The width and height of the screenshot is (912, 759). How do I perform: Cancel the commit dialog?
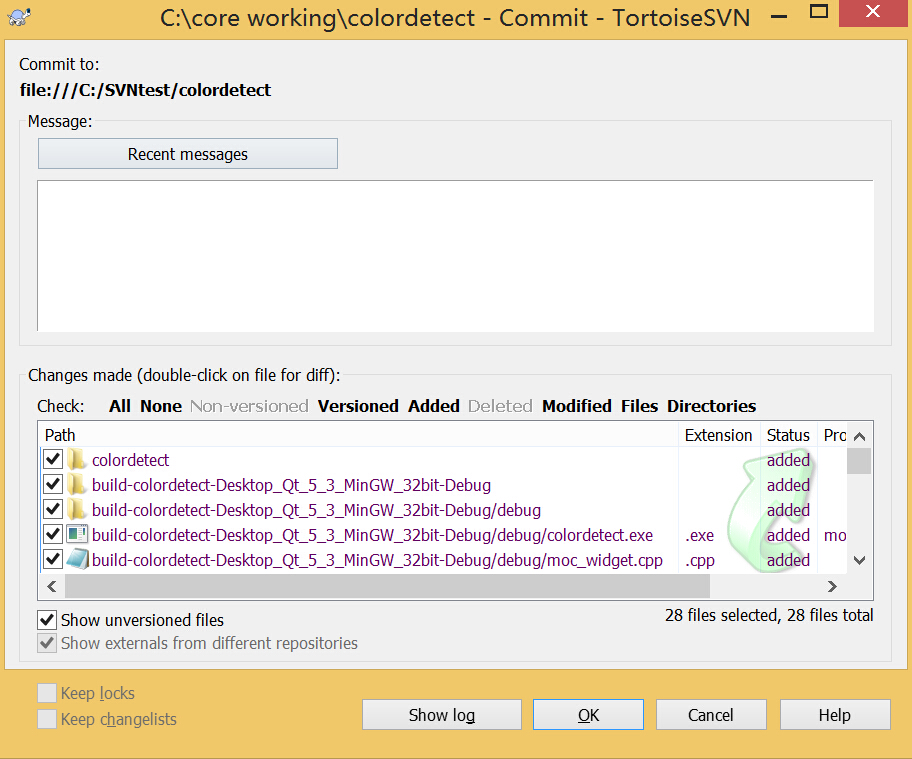point(711,715)
